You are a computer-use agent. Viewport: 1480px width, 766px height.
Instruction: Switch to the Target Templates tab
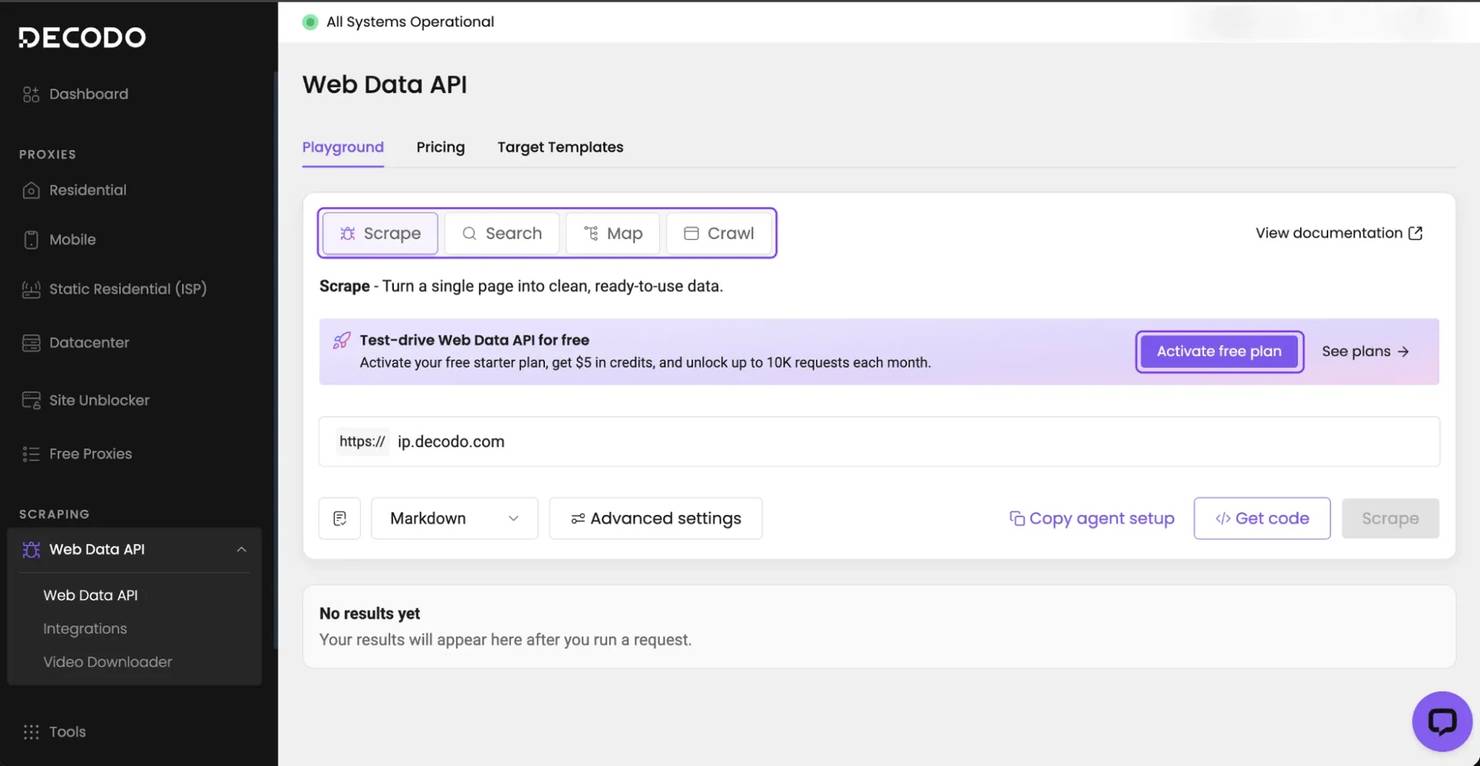[560, 147]
